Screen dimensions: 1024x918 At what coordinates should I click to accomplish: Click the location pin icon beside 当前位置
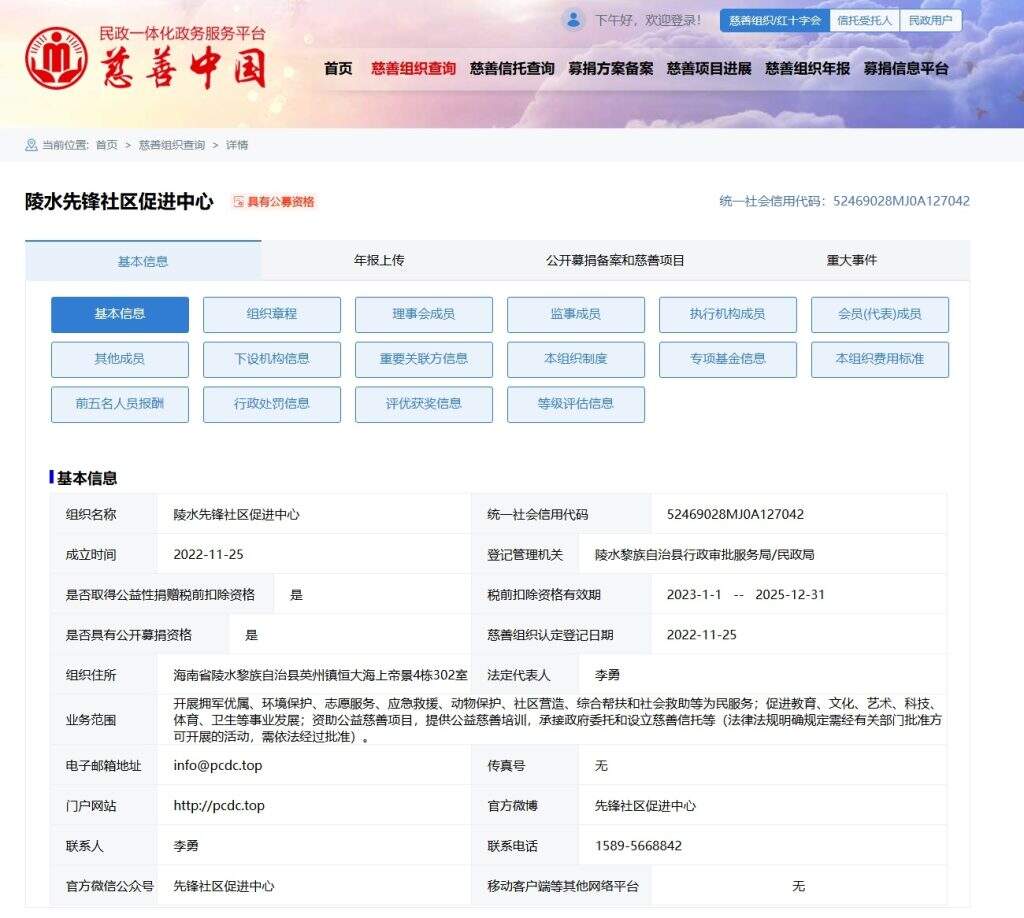point(31,145)
